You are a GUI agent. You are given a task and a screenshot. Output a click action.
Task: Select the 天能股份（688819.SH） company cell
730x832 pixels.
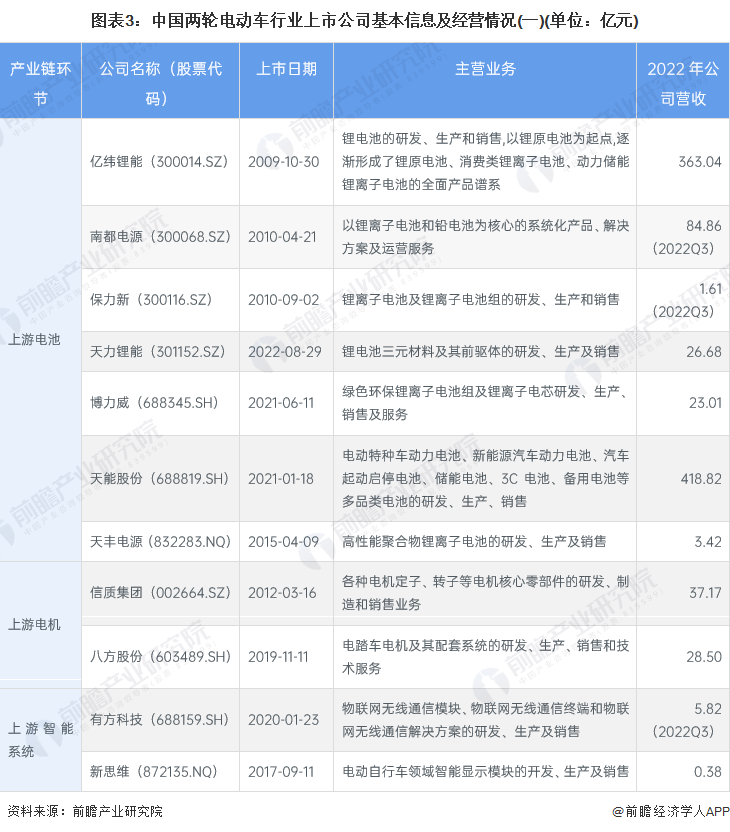159,479
